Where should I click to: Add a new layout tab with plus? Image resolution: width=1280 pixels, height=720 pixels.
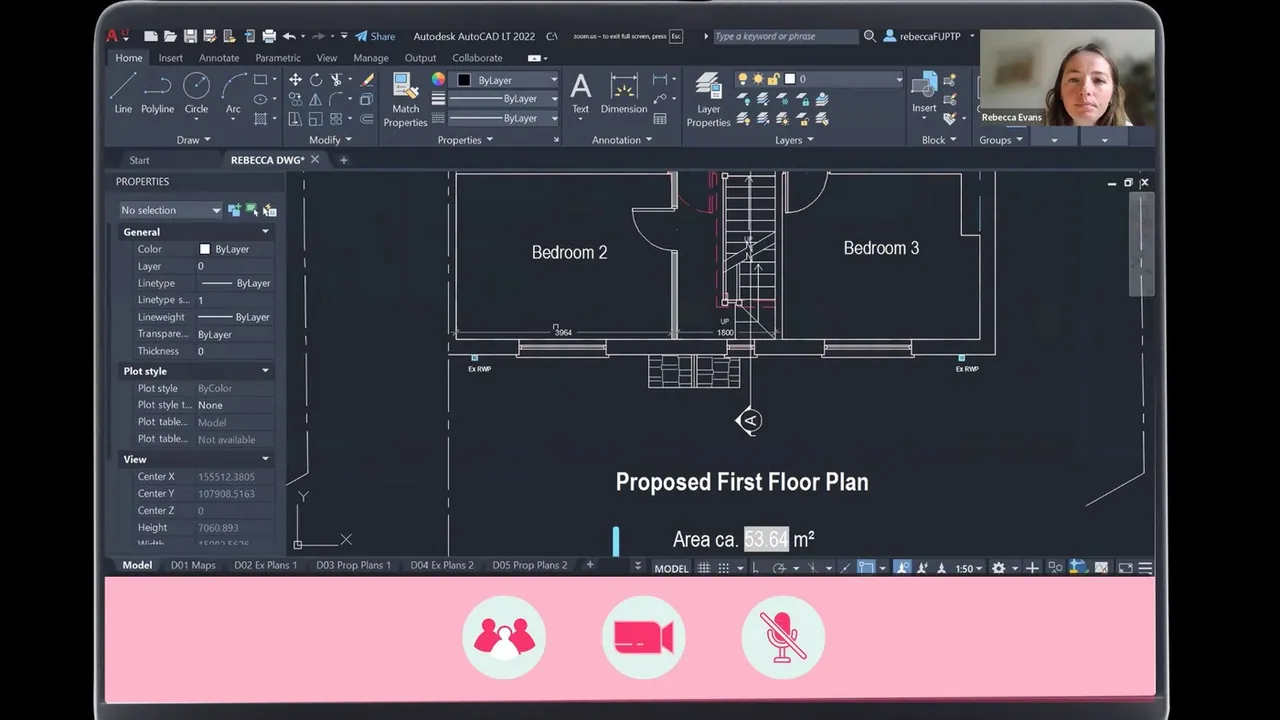coord(589,565)
